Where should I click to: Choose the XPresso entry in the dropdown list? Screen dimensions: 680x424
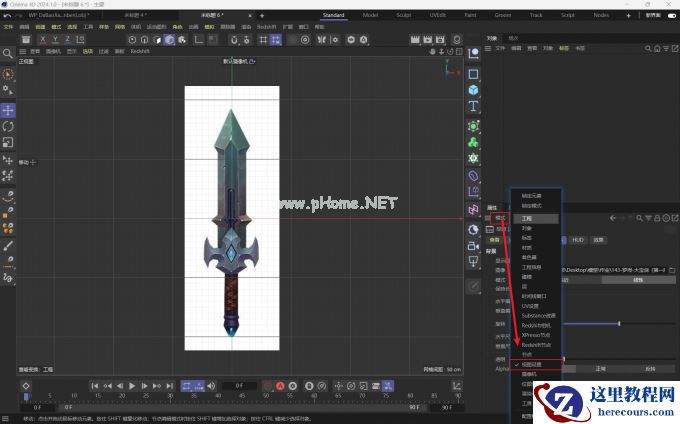536,335
